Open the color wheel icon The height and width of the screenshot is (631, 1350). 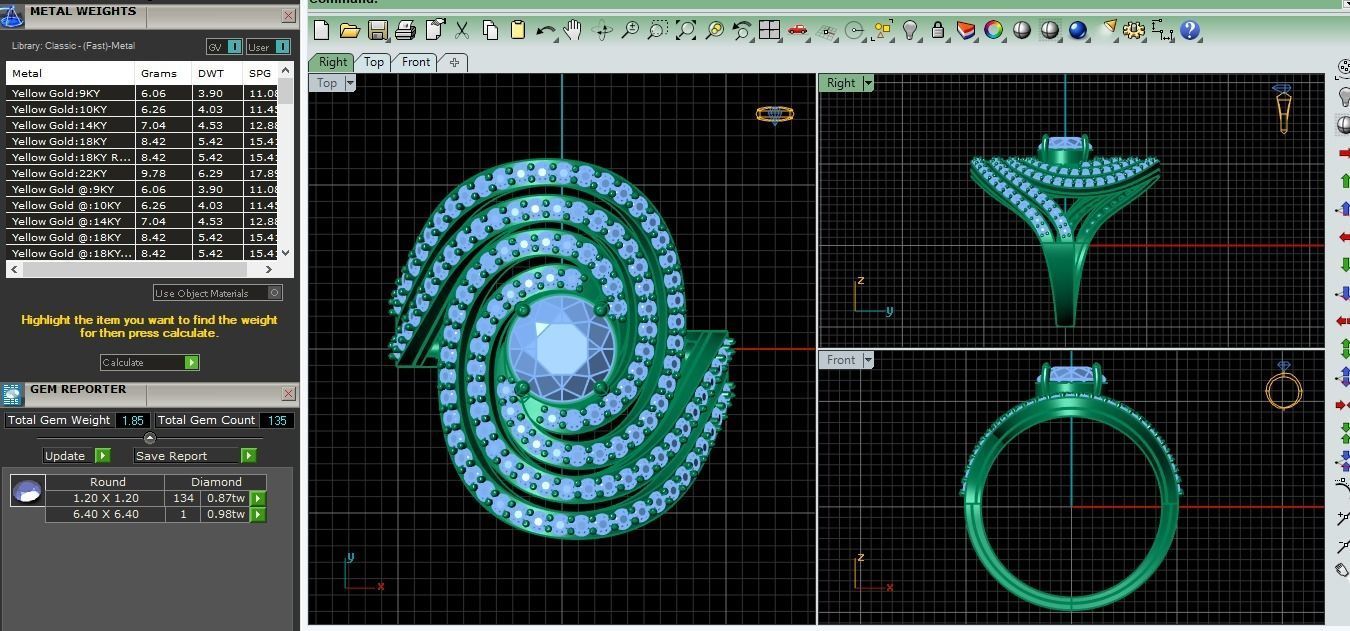[x=994, y=30]
